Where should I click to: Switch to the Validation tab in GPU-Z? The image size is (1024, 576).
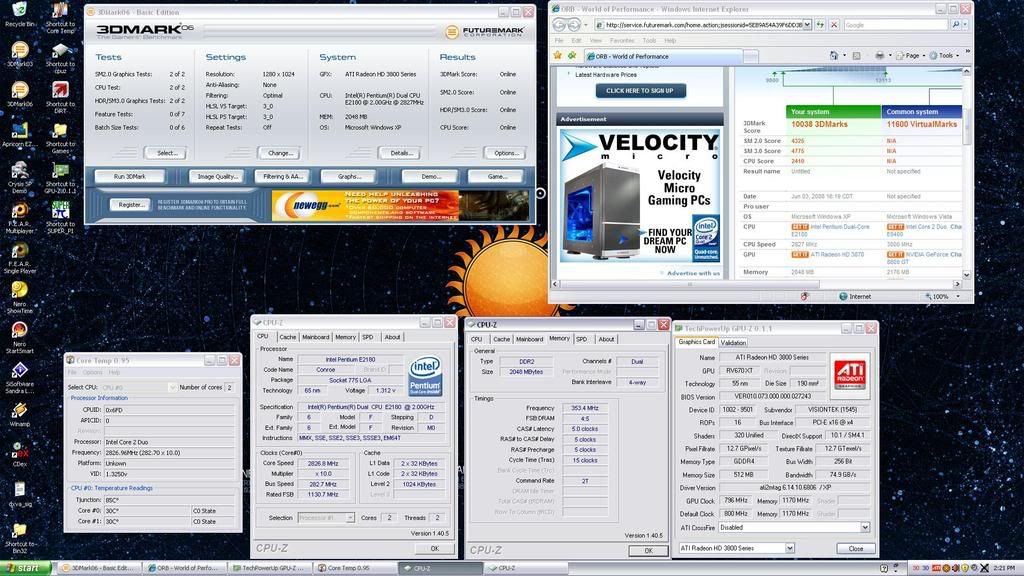tap(733, 343)
